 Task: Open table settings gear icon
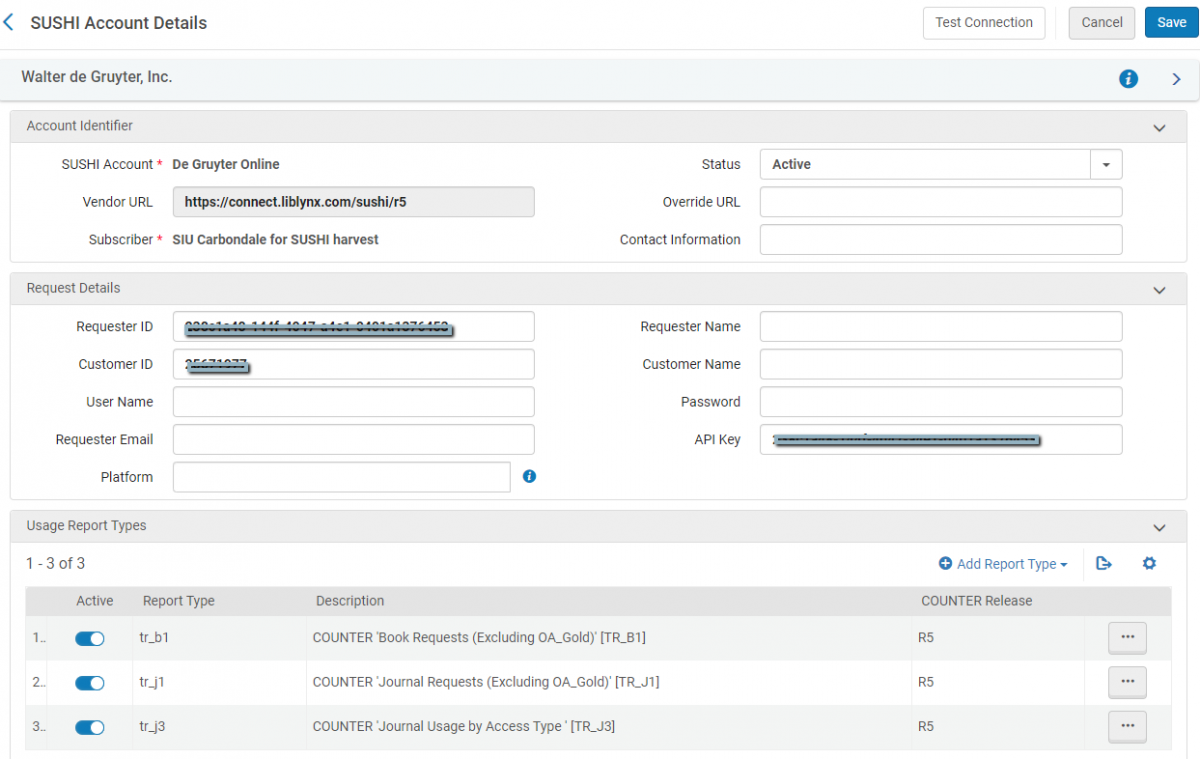click(x=1149, y=564)
